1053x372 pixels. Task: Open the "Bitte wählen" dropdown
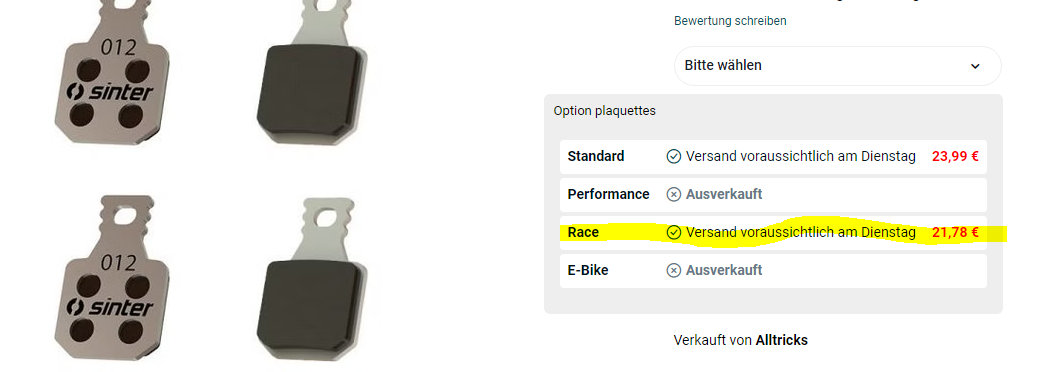click(x=837, y=66)
